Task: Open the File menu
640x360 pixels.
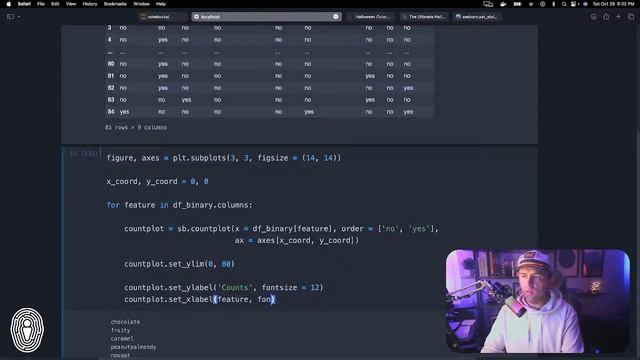Action: [x=41, y=4]
